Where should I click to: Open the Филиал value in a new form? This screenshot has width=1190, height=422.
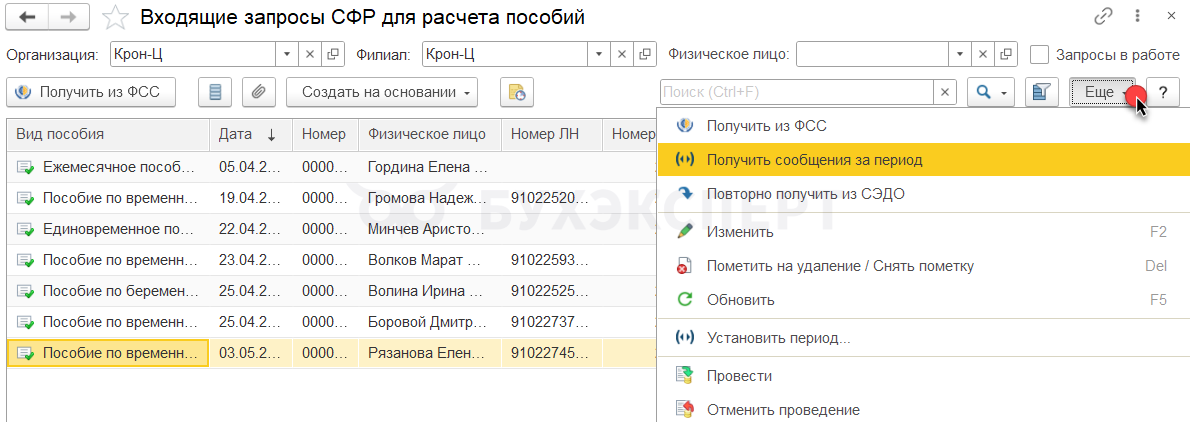[x=645, y=55]
